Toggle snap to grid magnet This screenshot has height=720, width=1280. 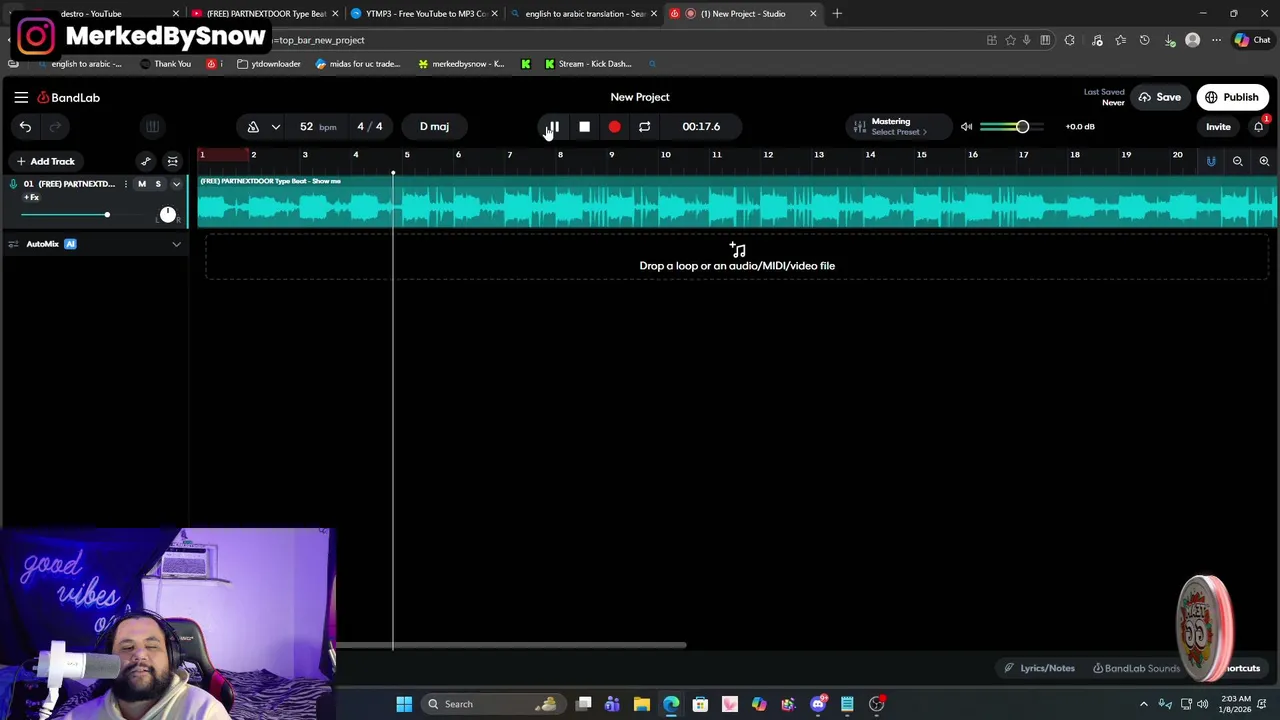[x=1211, y=161]
